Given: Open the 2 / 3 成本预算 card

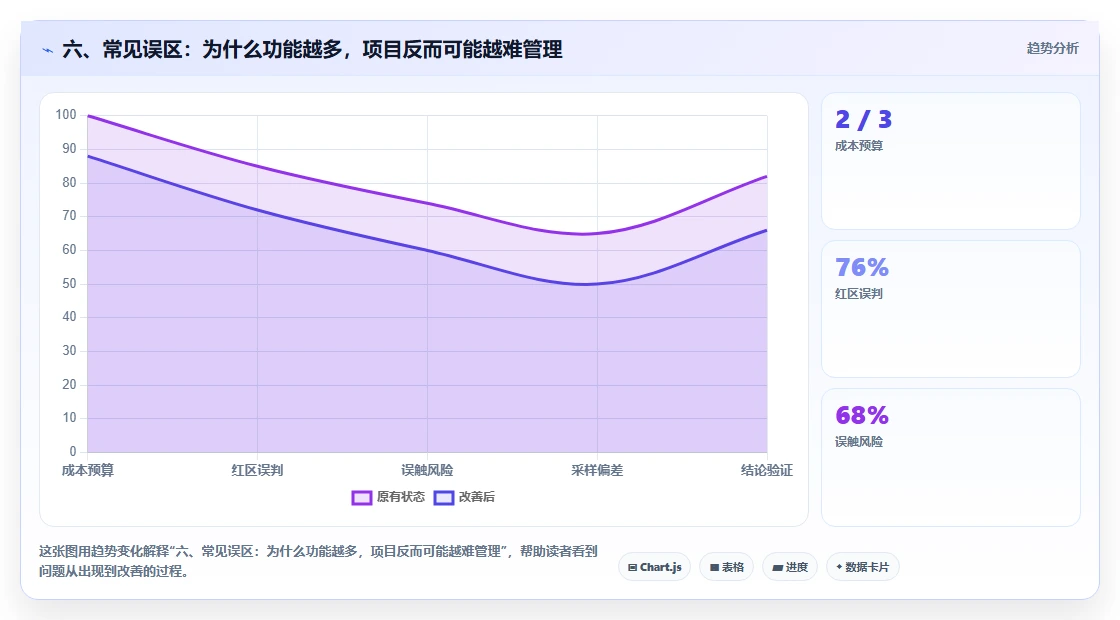Looking at the screenshot, I should point(951,161).
